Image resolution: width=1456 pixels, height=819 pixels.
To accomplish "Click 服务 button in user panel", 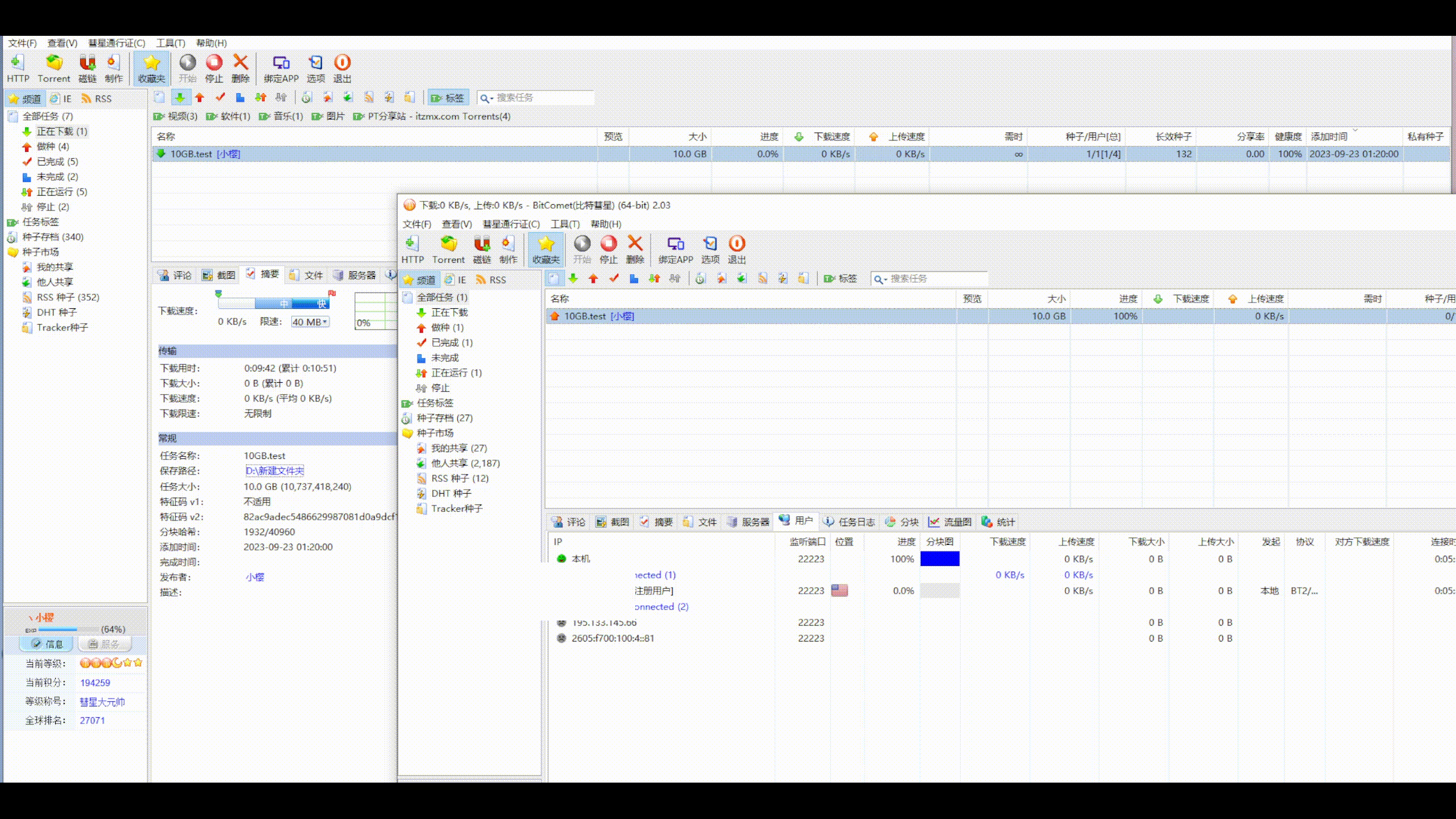I will click(x=105, y=644).
